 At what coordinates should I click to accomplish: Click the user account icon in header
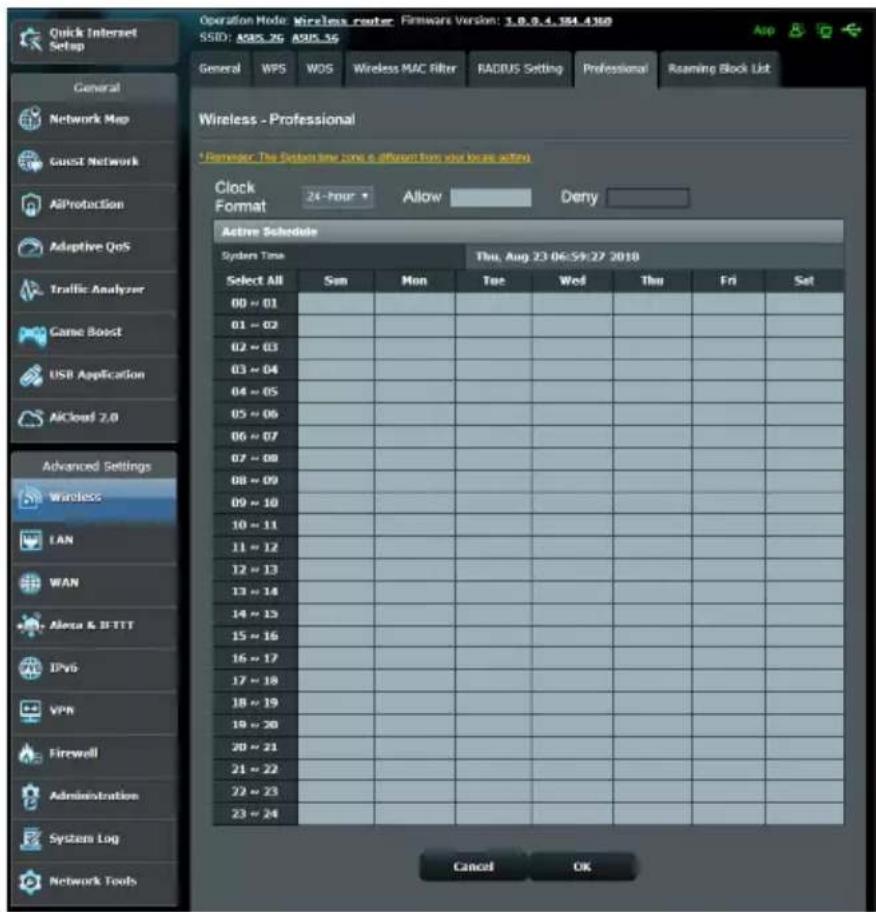(796, 30)
